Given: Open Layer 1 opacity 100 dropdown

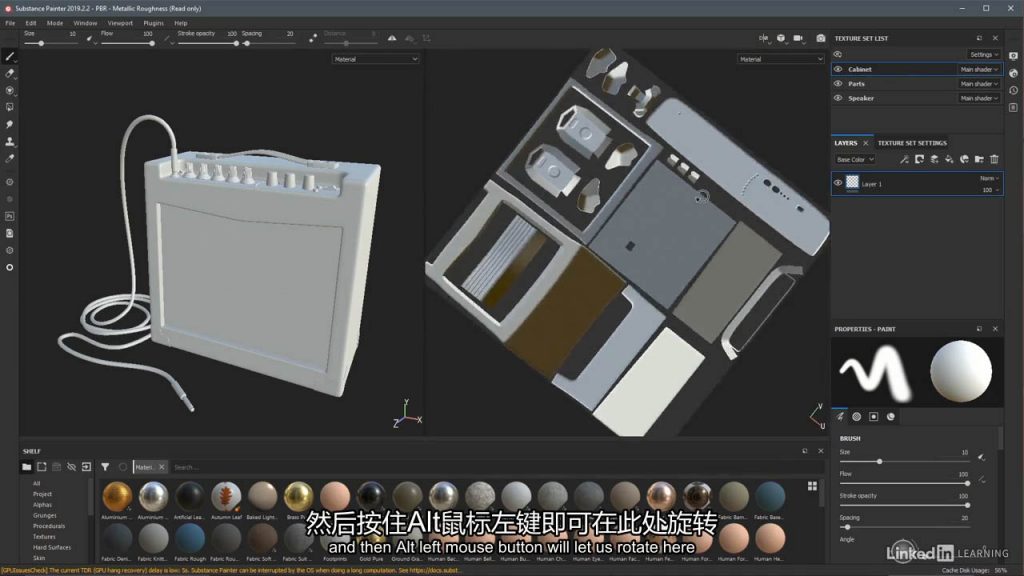Looking at the screenshot, I should coord(990,190).
